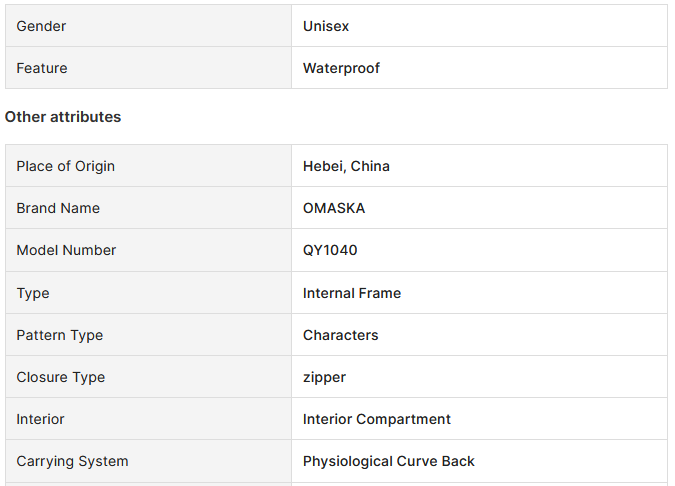Click the Hebei, China value
Viewport: 675px width, 486px height.
point(346,166)
